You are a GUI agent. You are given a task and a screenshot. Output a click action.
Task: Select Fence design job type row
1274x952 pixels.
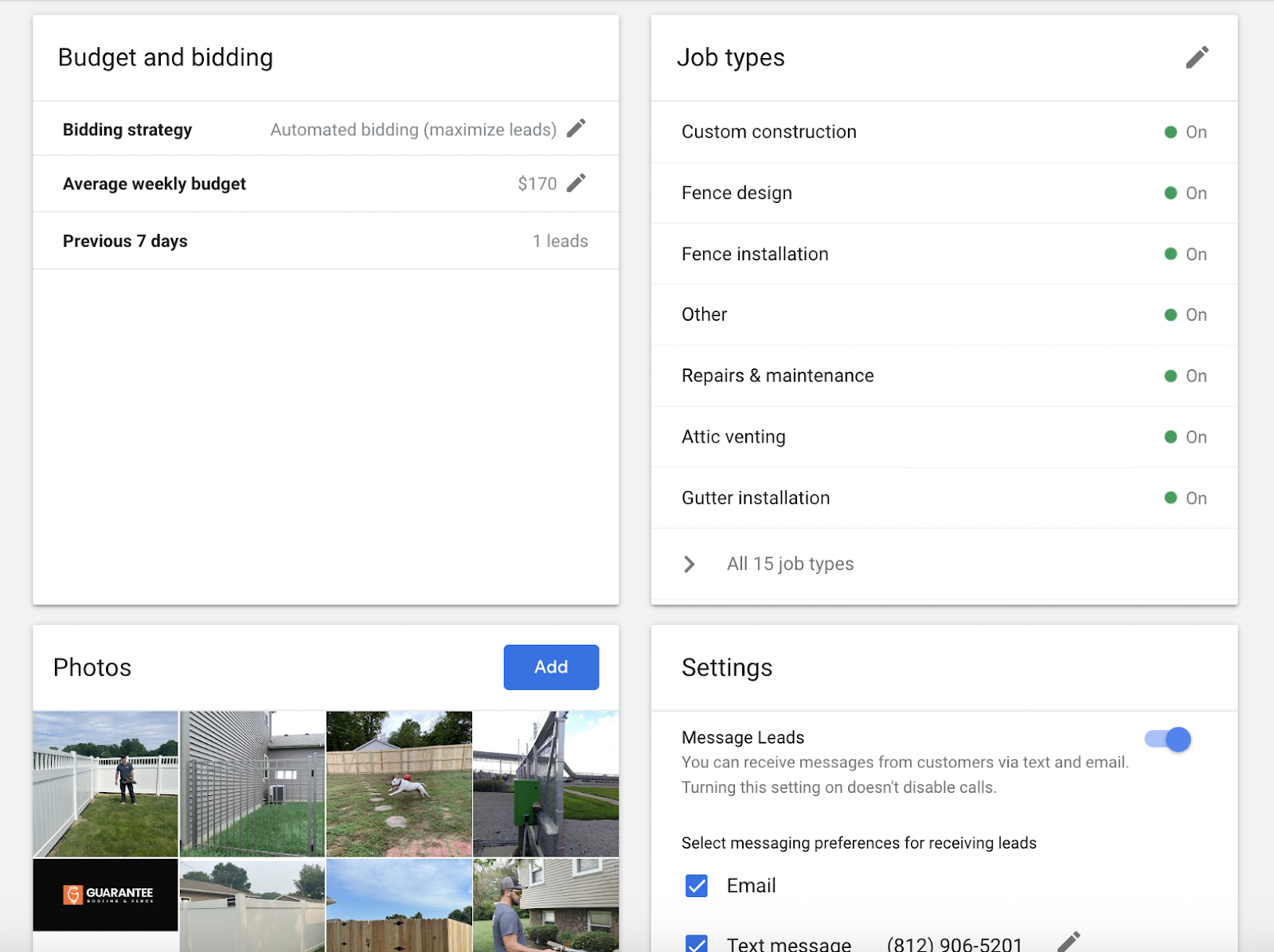[x=944, y=193]
